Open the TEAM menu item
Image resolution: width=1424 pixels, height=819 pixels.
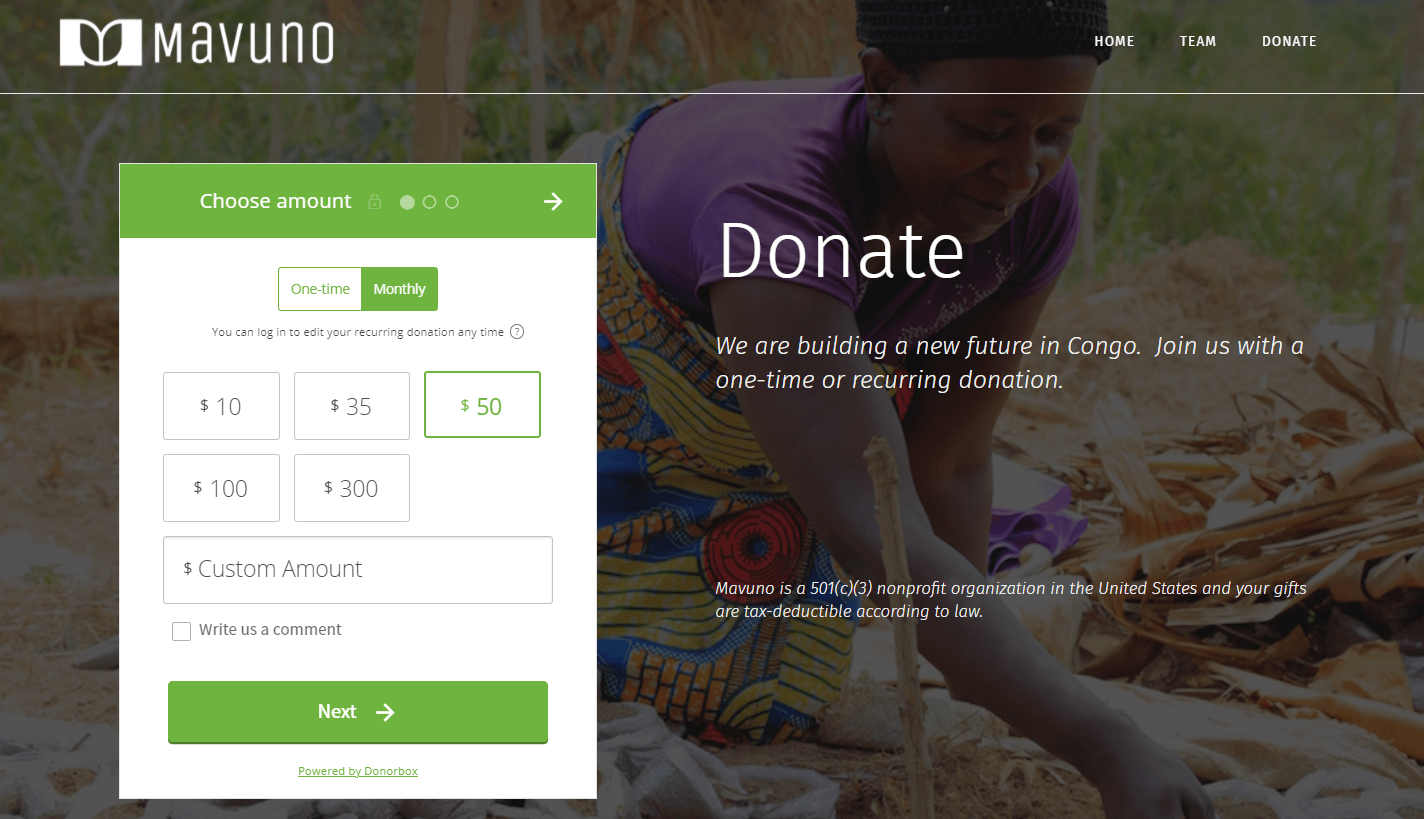pos(1198,41)
